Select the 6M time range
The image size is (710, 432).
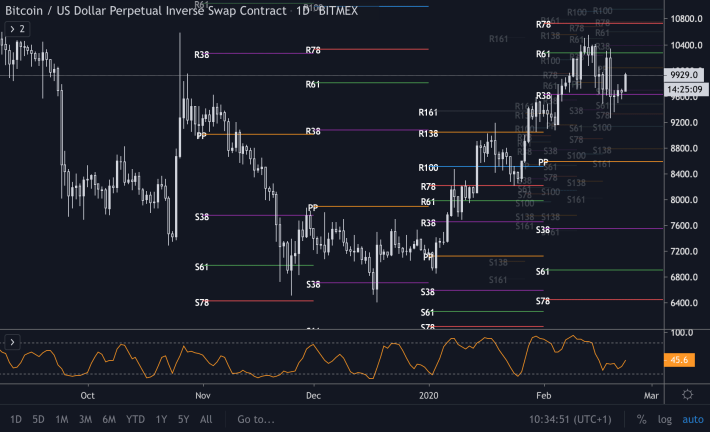pos(109,419)
